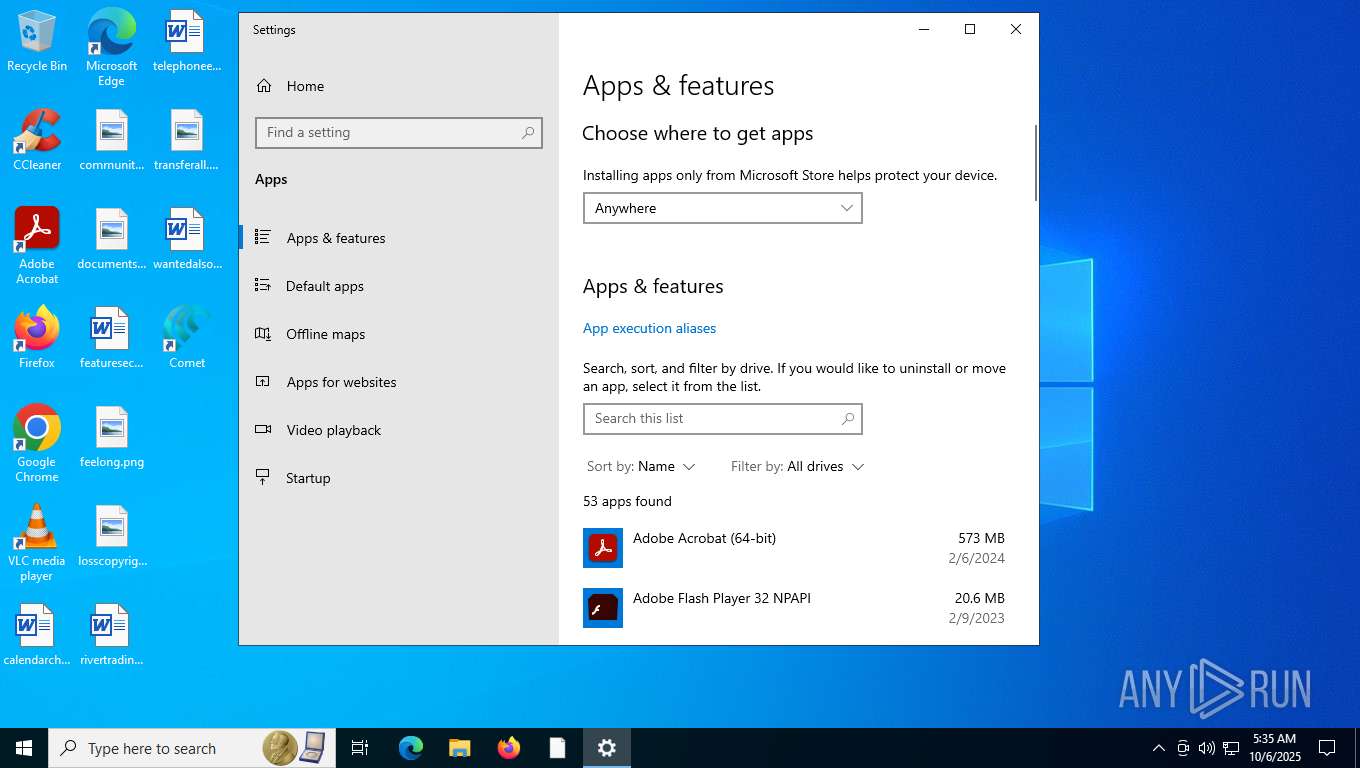Open File Explorer from the taskbar

point(459,748)
